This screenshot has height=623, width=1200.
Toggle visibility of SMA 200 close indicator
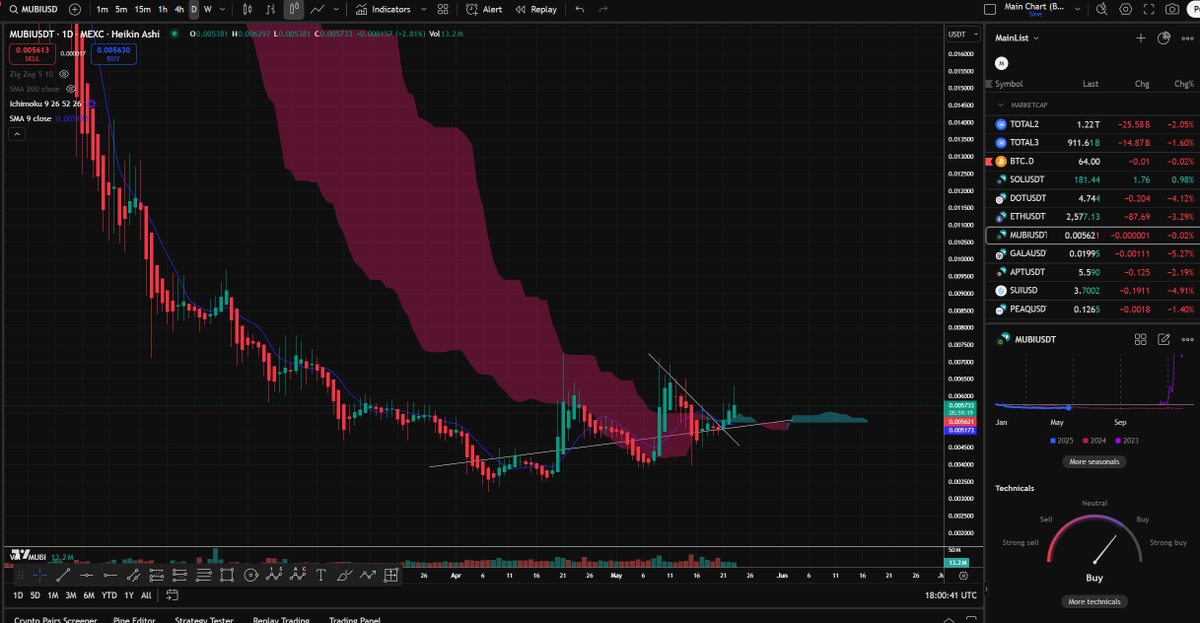[71, 89]
